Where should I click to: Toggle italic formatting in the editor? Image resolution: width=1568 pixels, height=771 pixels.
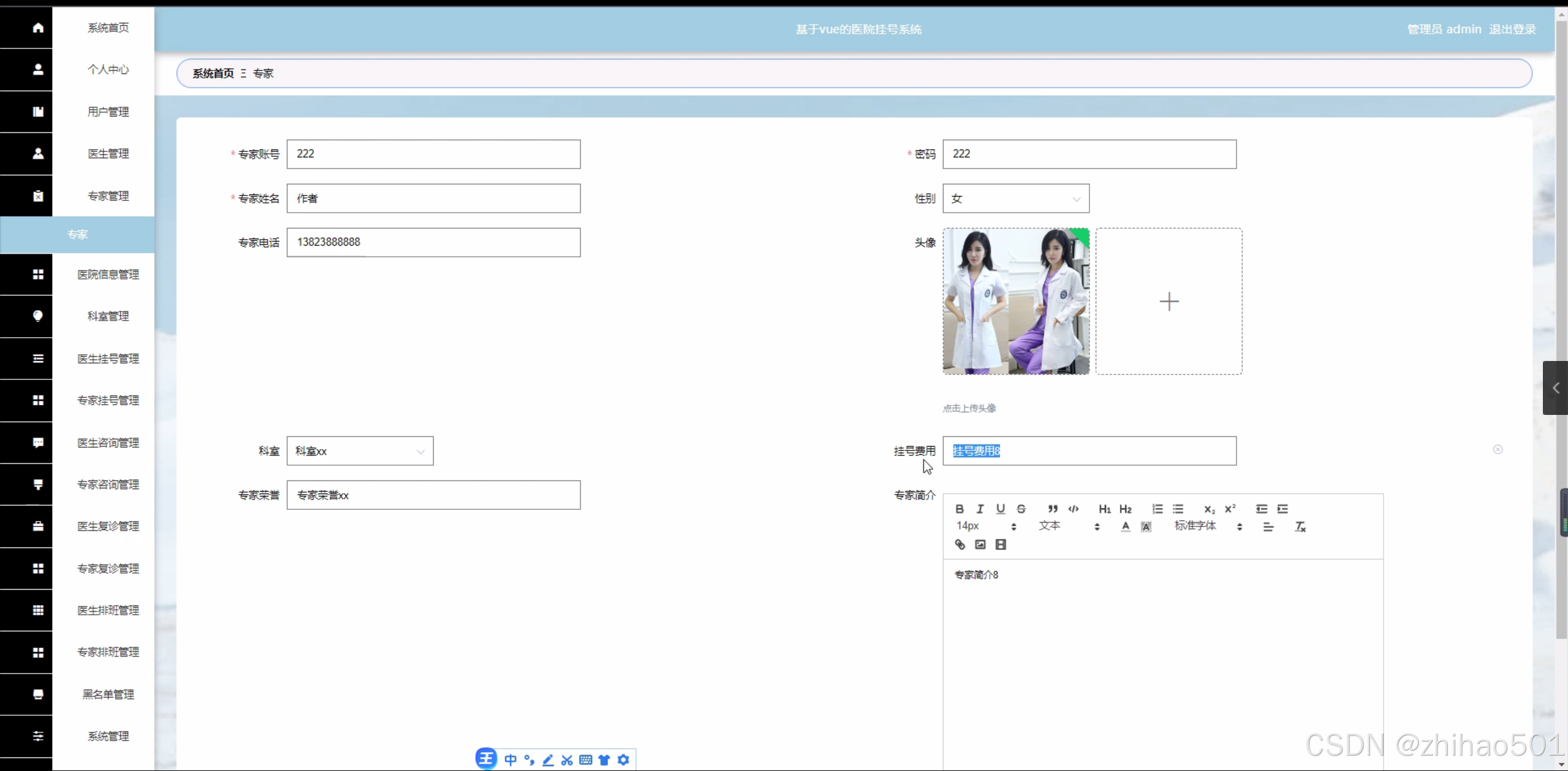pos(980,509)
